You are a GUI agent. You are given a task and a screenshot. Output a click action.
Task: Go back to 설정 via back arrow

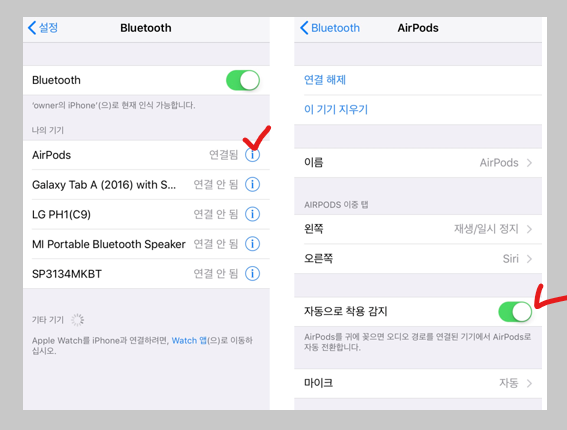43,28
